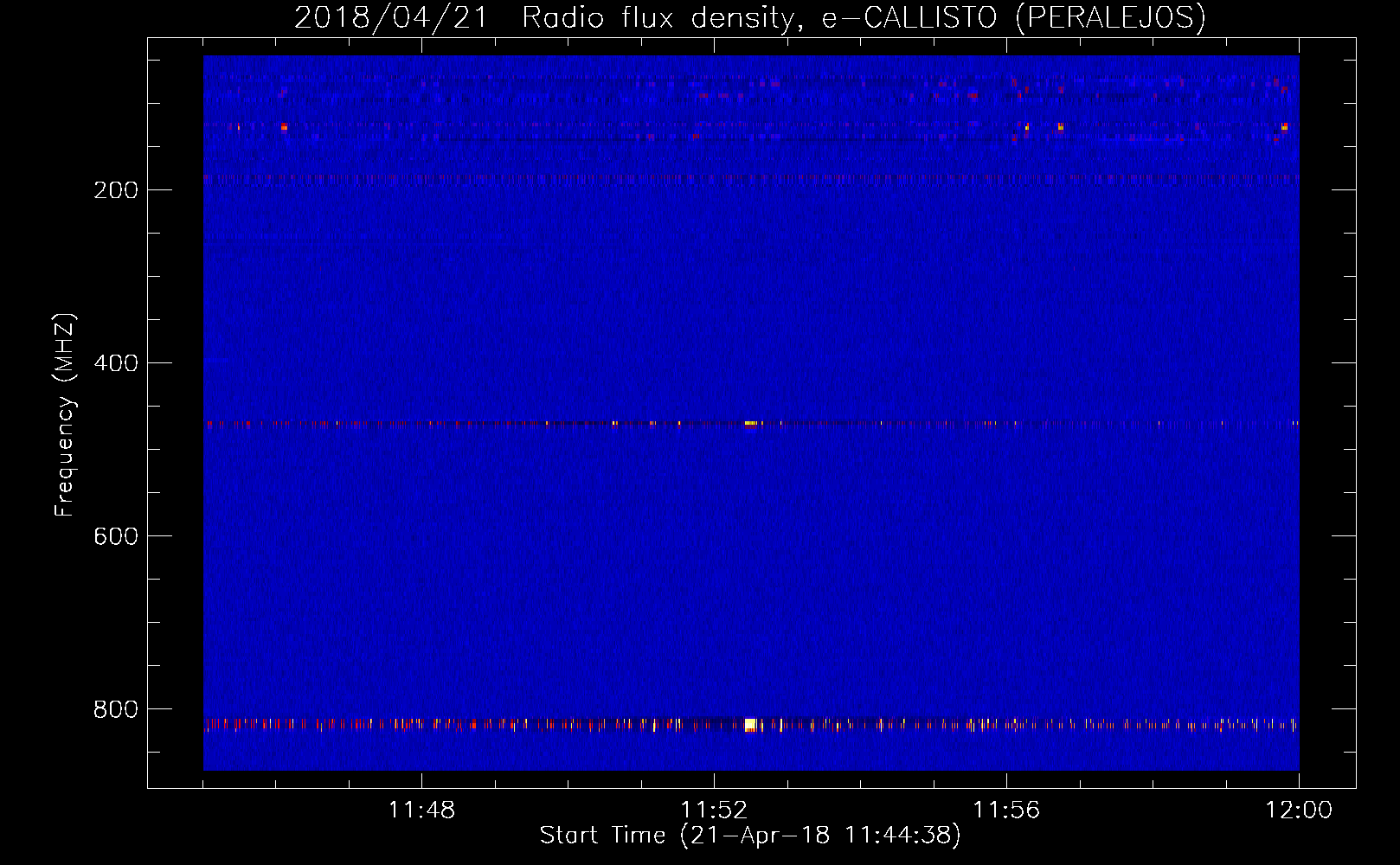Click the 11:52 time tick label
This screenshot has height=865, width=1400.
[x=714, y=811]
